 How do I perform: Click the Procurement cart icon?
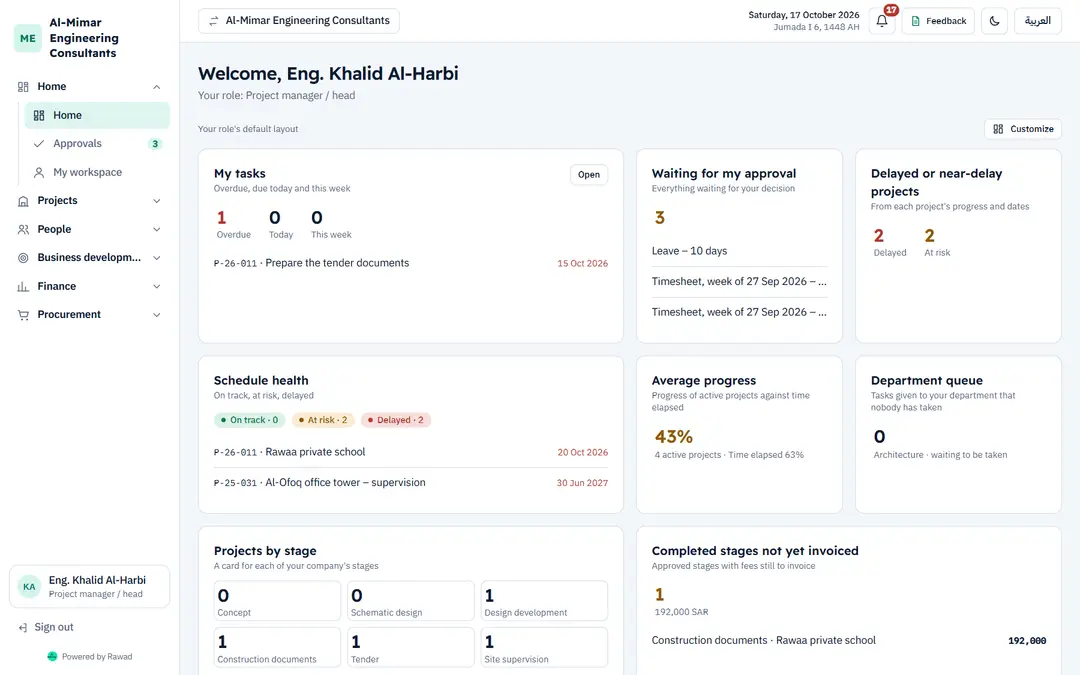pos(23,315)
